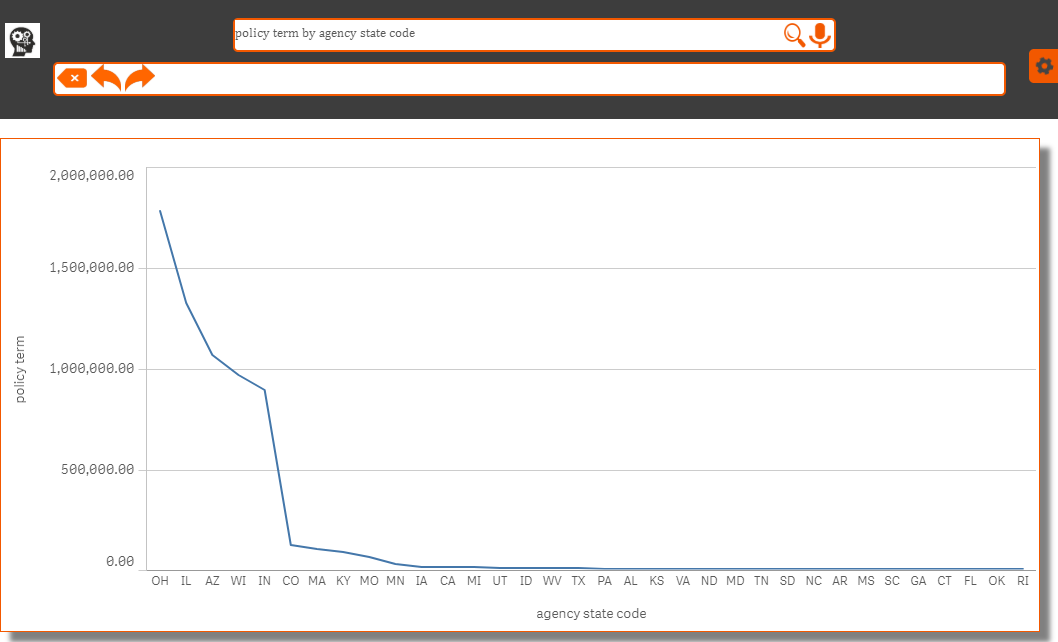Click the 1,000,000.00 y-axis value
The image size is (1058, 642).
click(x=92, y=369)
